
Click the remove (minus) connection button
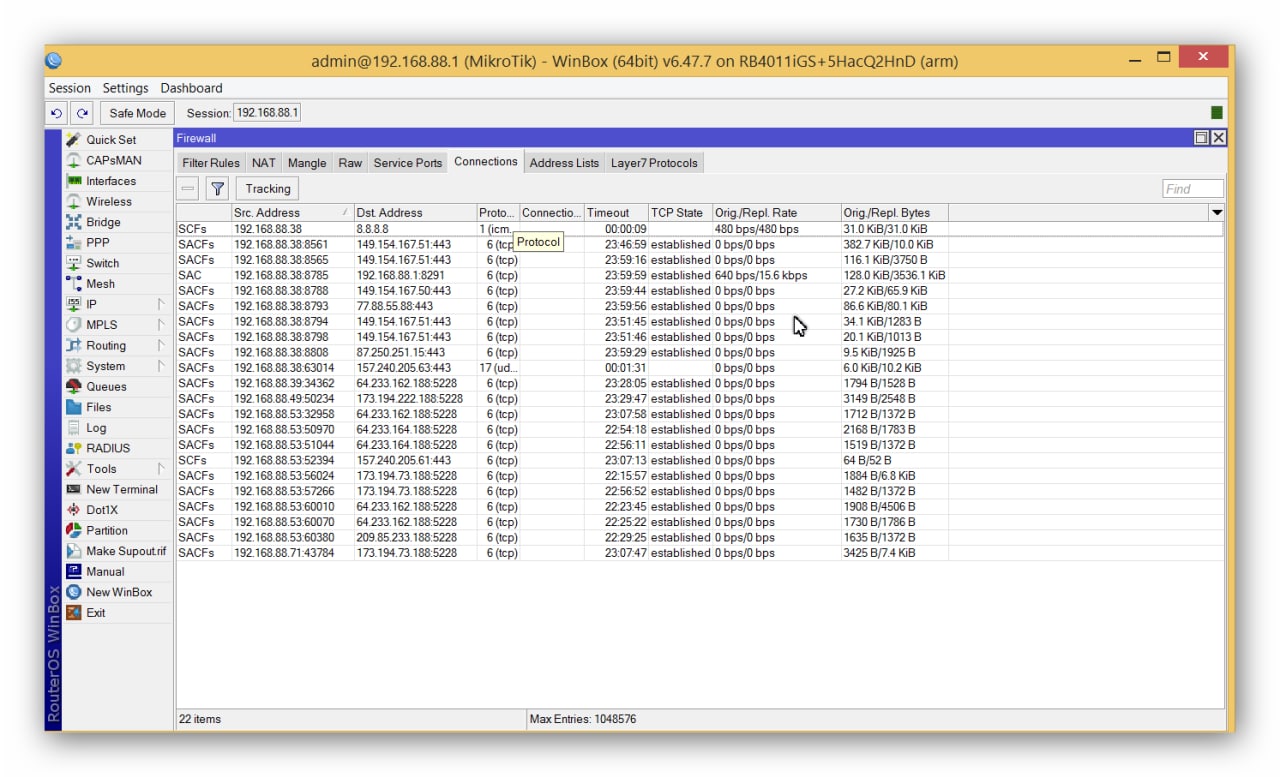coord(188,188)
